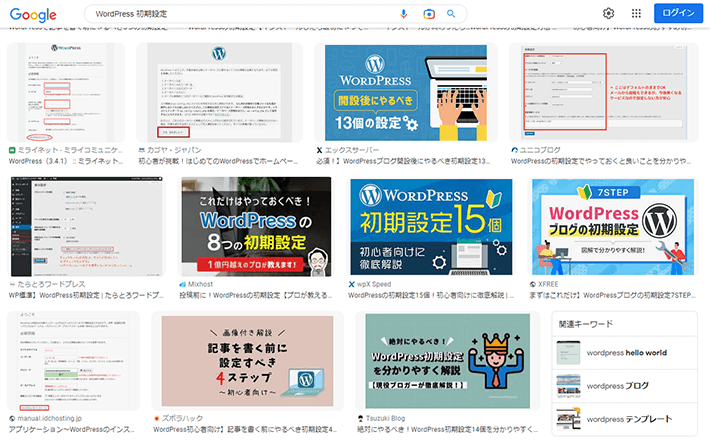Open the たらとろワードプレス dashboard screenshot
710x444 pixels.
pyautogui.click(x=86, y=226)
